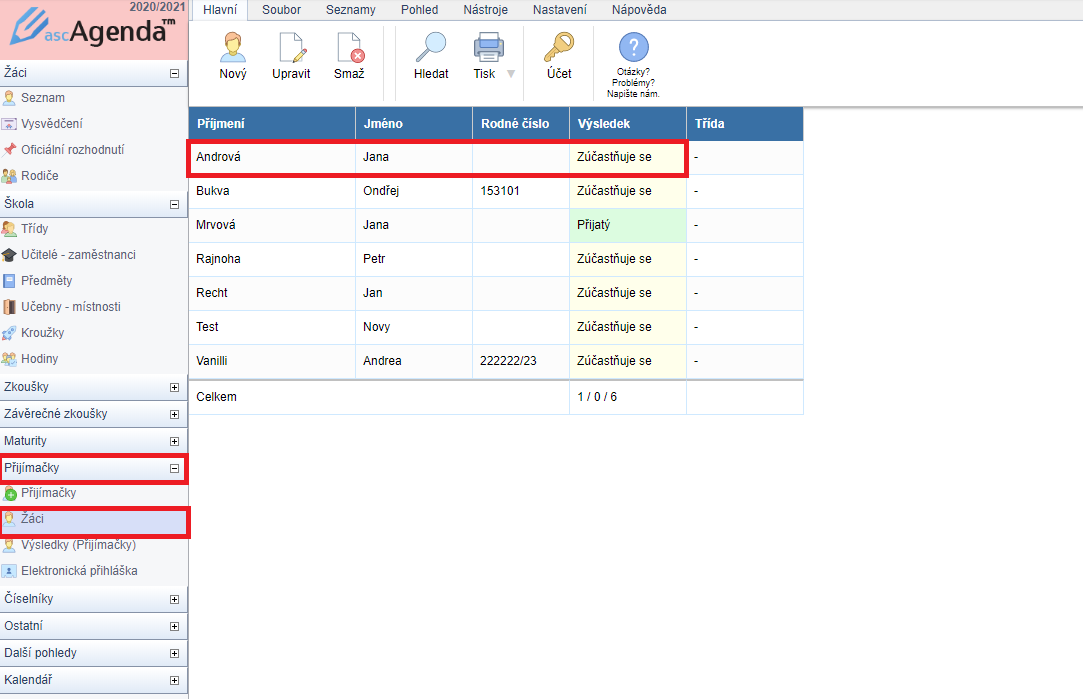Open the Soubor menu

pyautogui.click(x=281, y=10)
